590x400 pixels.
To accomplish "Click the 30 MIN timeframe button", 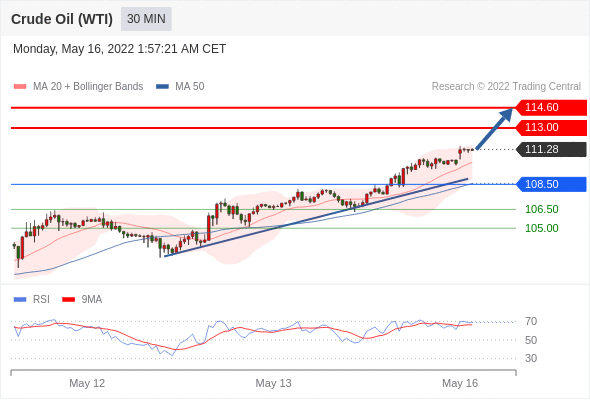I will pos(146,19).
